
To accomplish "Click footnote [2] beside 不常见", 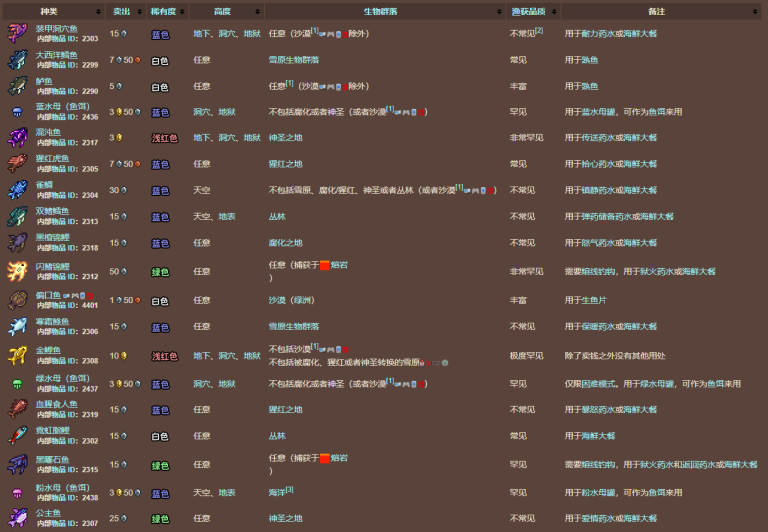I will [x=539, y=30].
